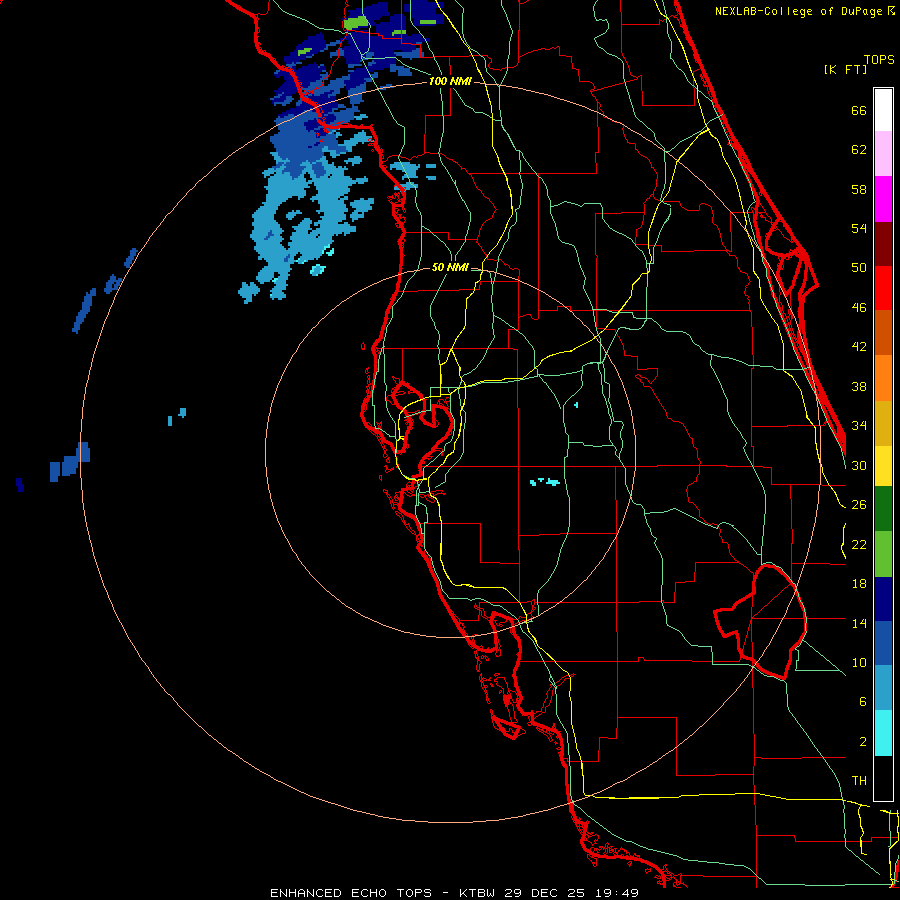Screen dimensions: 900x900
Task: Click the dark green legend color swatch
Action: click(x=883, y=509)
